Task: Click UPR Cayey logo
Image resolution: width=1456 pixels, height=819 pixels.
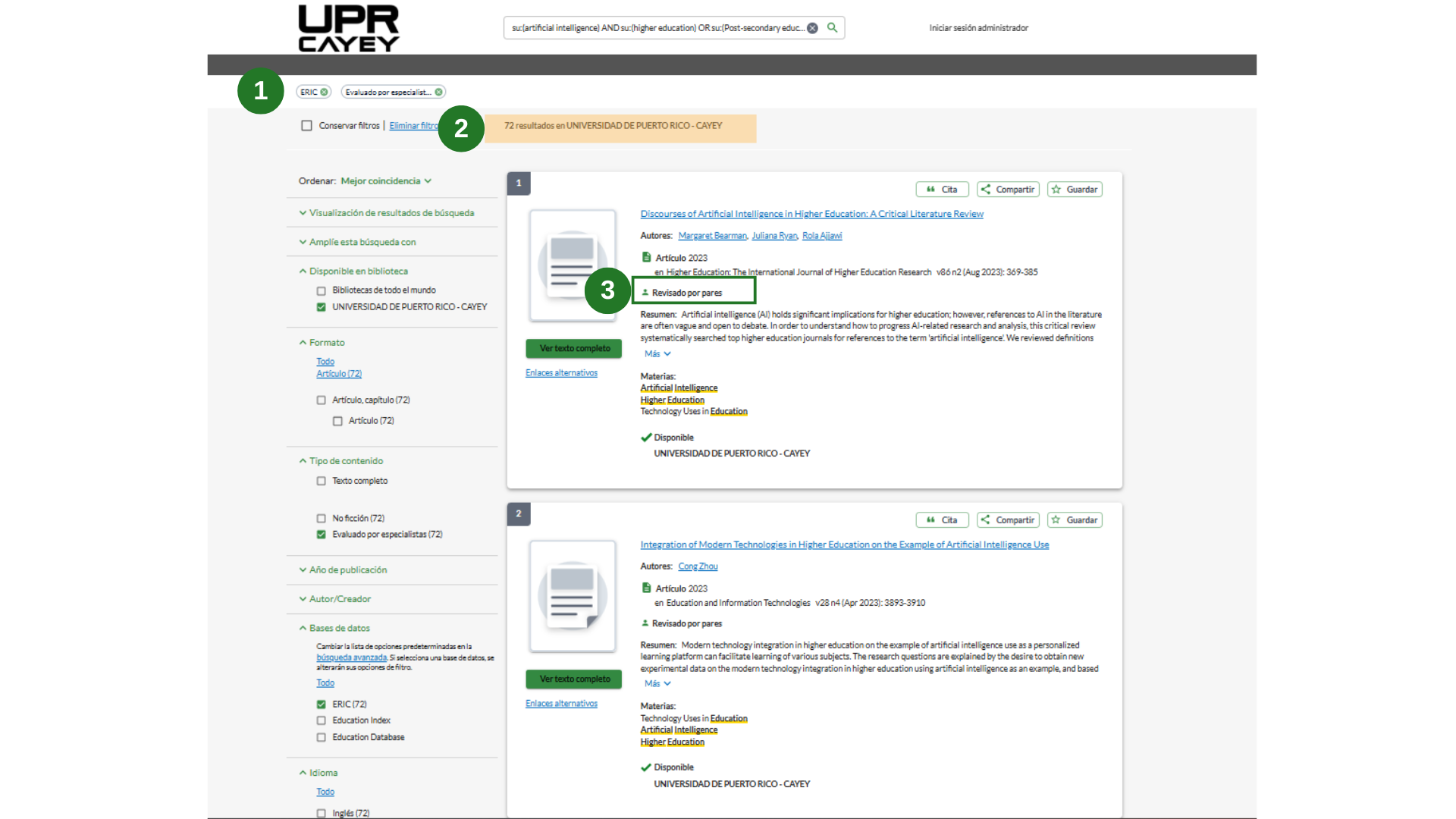Action: (x=349, y=29)
